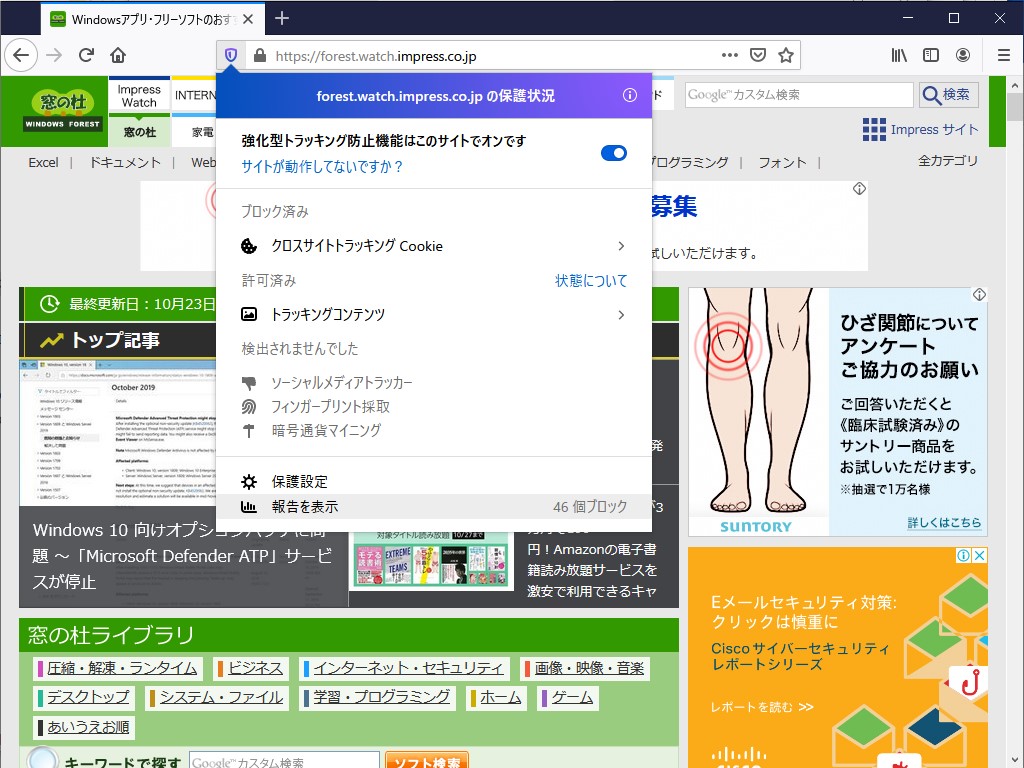Viewport: 1024px width, 768px height.
Task: Expand クロスサイトトラッキング Cookie details
Action: click(622, 245)
